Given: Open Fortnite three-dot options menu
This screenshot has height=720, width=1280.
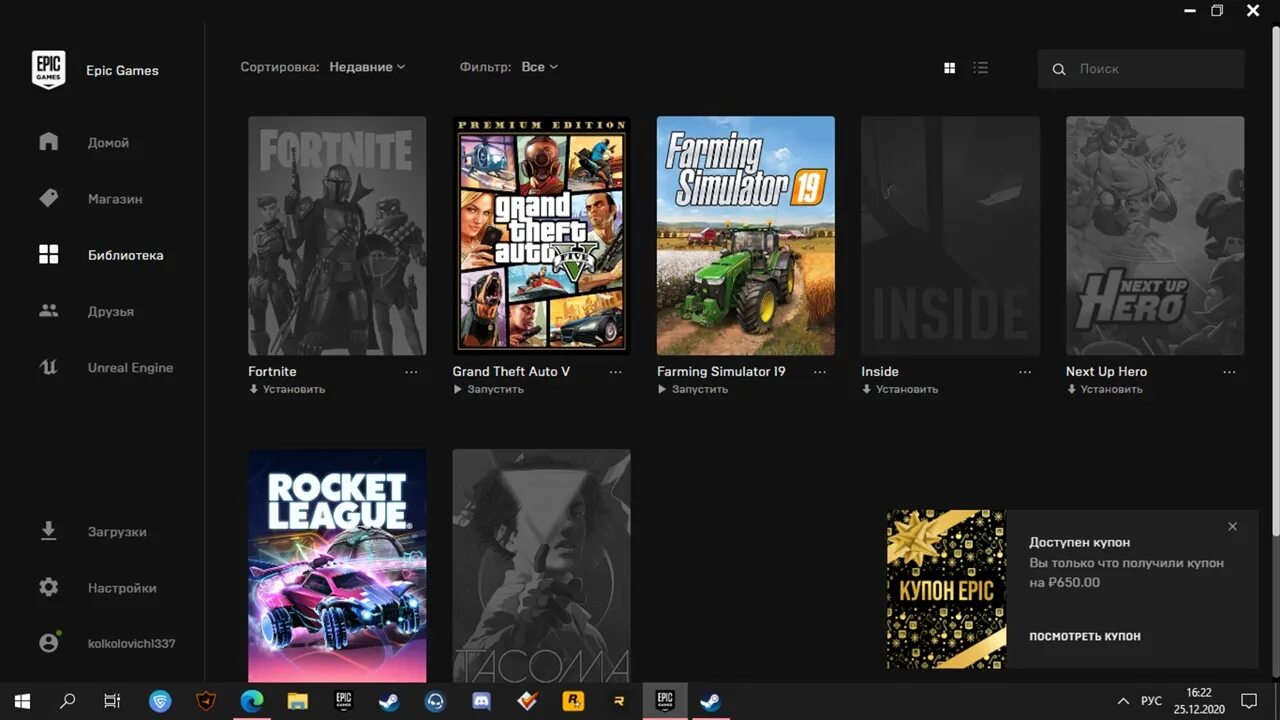Looking at the screenshot, I should (x=411, y=372).
